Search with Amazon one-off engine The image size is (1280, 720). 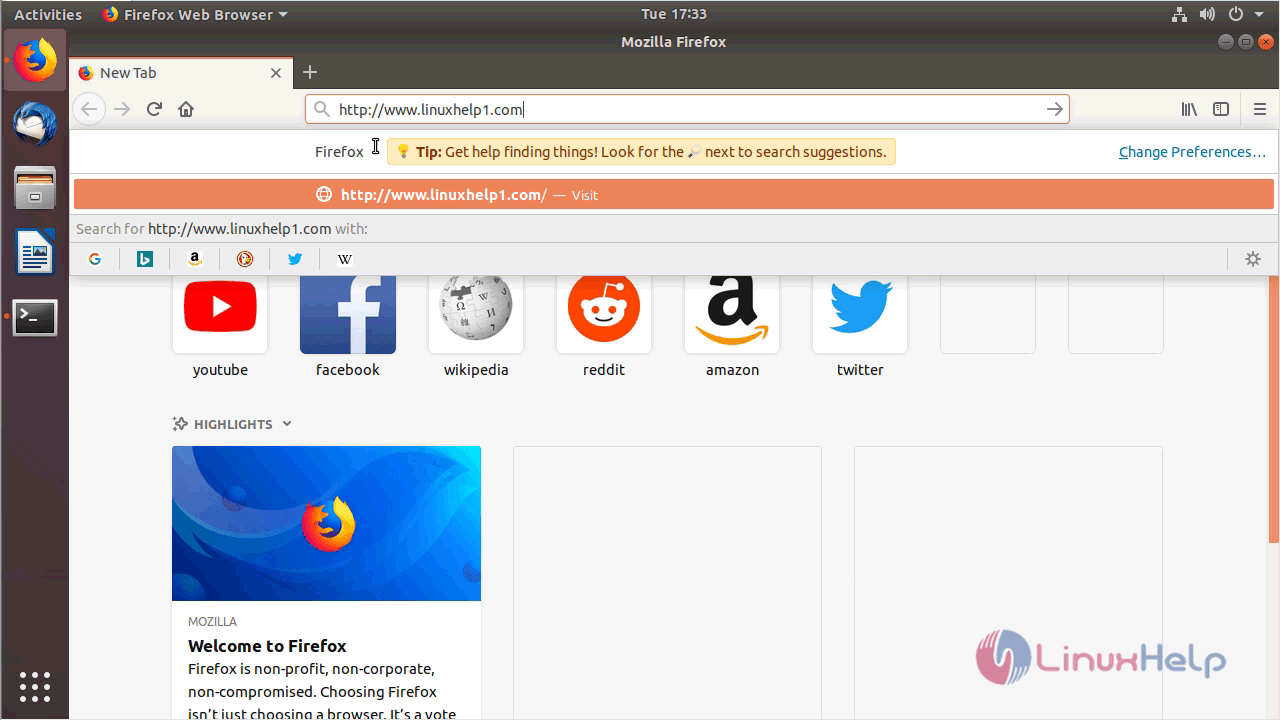[x=195, y=259]
